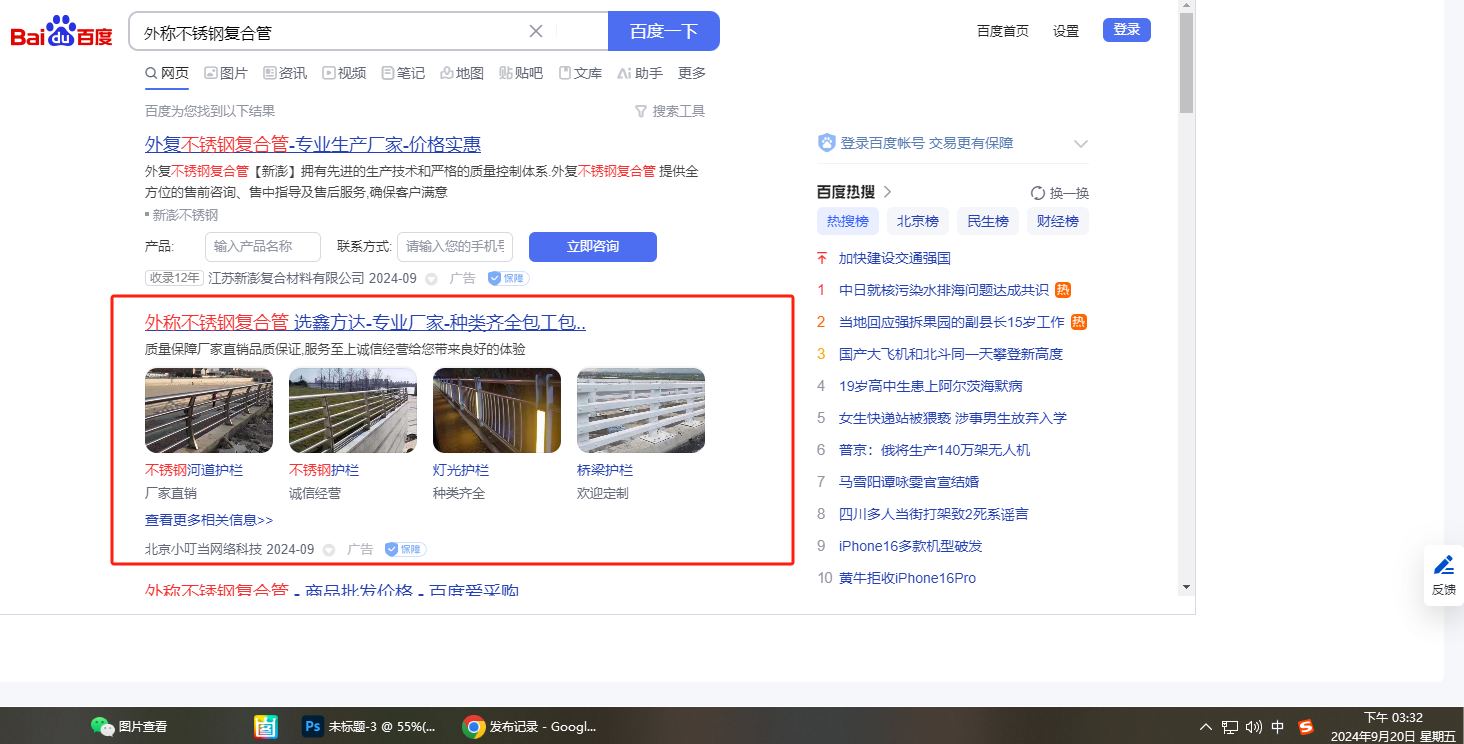Open WeChat 图片查看 in the taskbar
Screen dimensions: 1464x744
pyautogui.click(x=129, y=727)
